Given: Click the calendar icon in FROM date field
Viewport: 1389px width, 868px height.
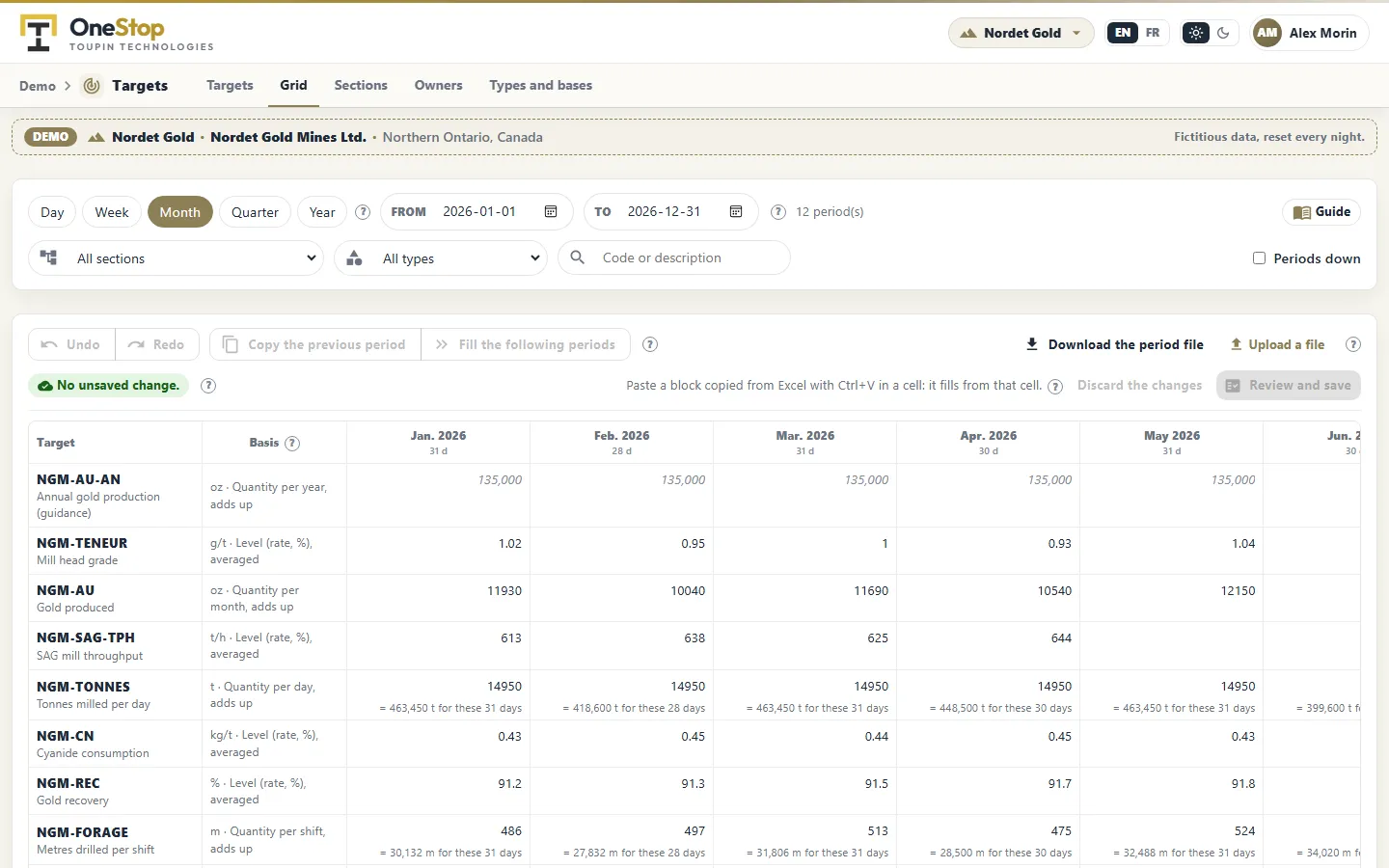Looking at the screenshot, I should (551, 211).
